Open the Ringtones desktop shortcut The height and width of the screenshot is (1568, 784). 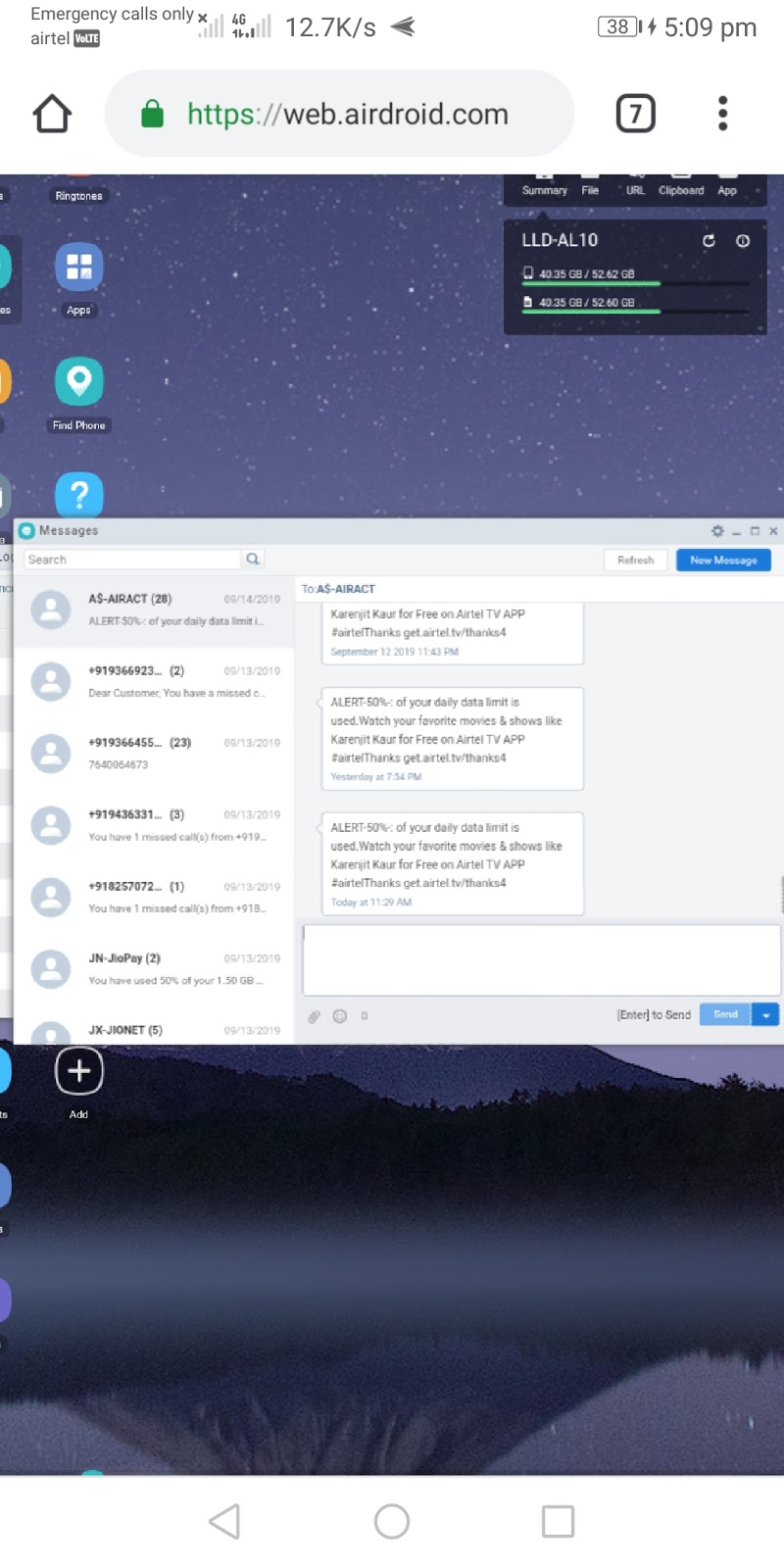pyautogui.click(x=78, y=196)
